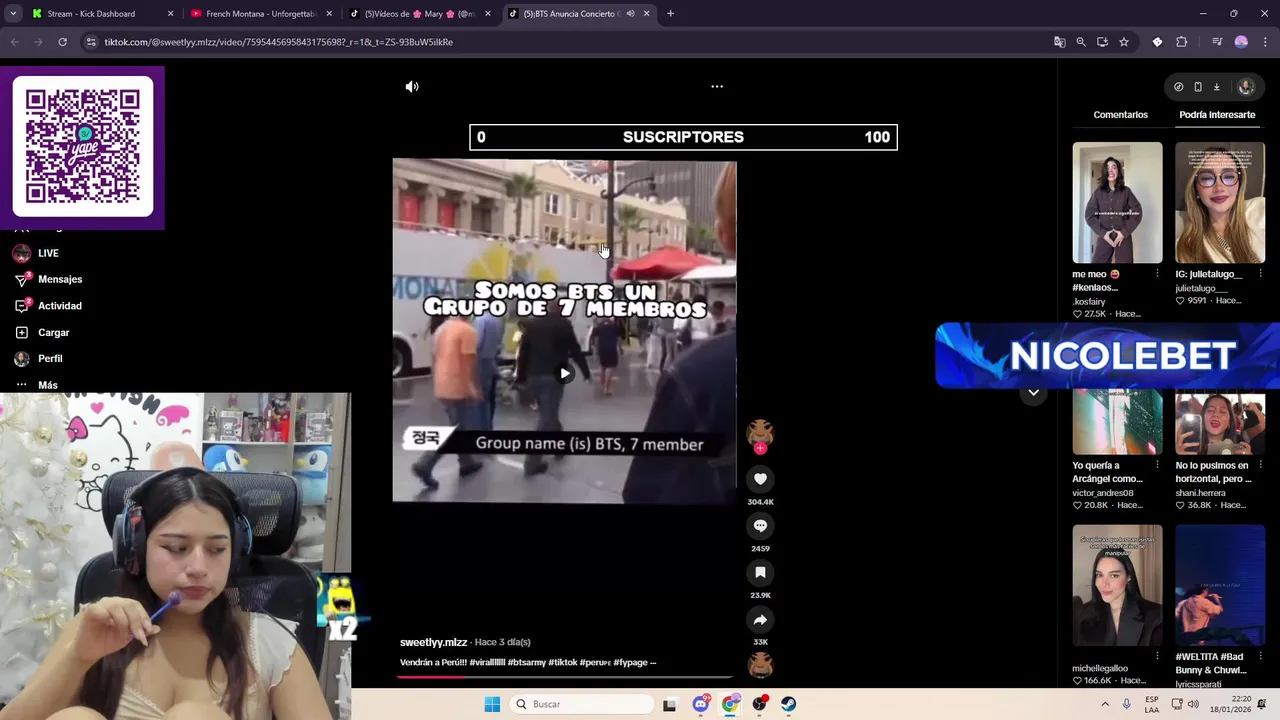Seek on the video progress bar

coord(565,677)
